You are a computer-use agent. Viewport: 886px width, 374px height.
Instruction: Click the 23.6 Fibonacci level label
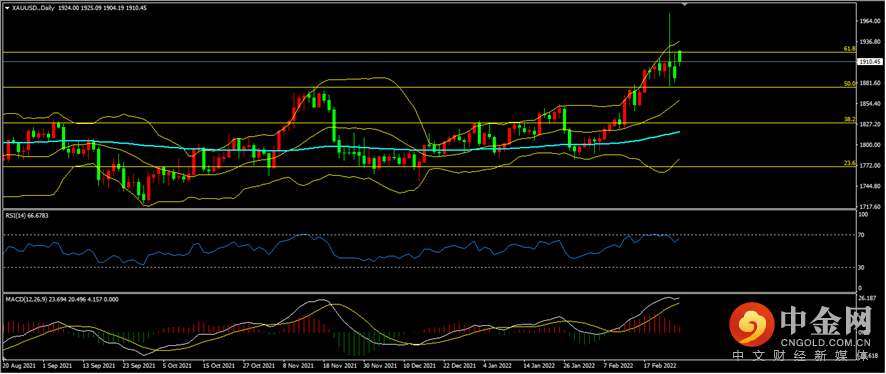(x=849, y=163)
